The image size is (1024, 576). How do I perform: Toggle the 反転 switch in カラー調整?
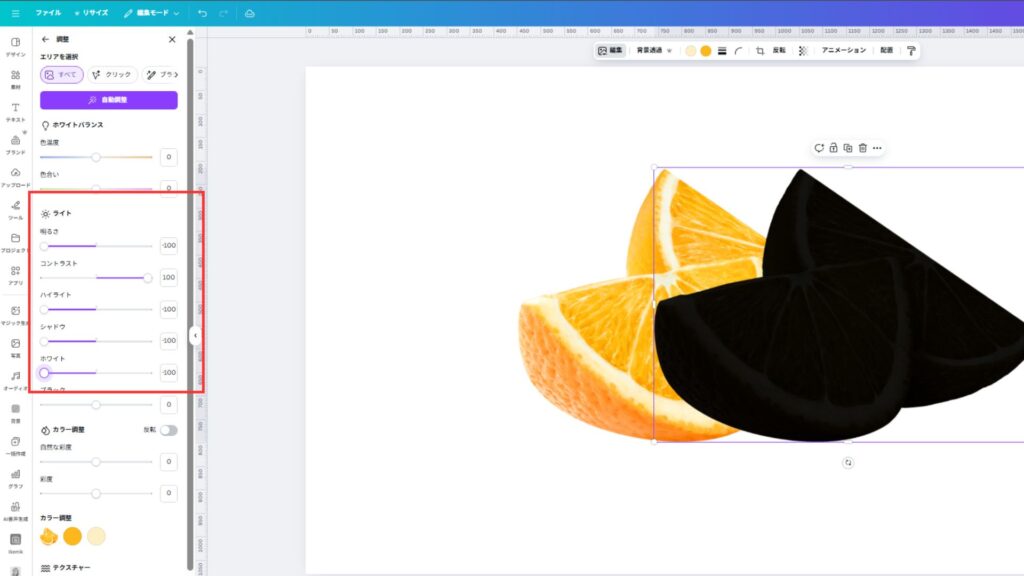click(x=168, y=430)
